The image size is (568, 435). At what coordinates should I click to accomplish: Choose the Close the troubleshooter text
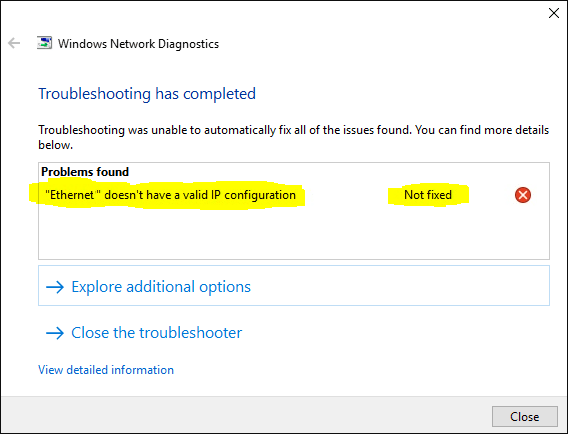coord(156,332)
